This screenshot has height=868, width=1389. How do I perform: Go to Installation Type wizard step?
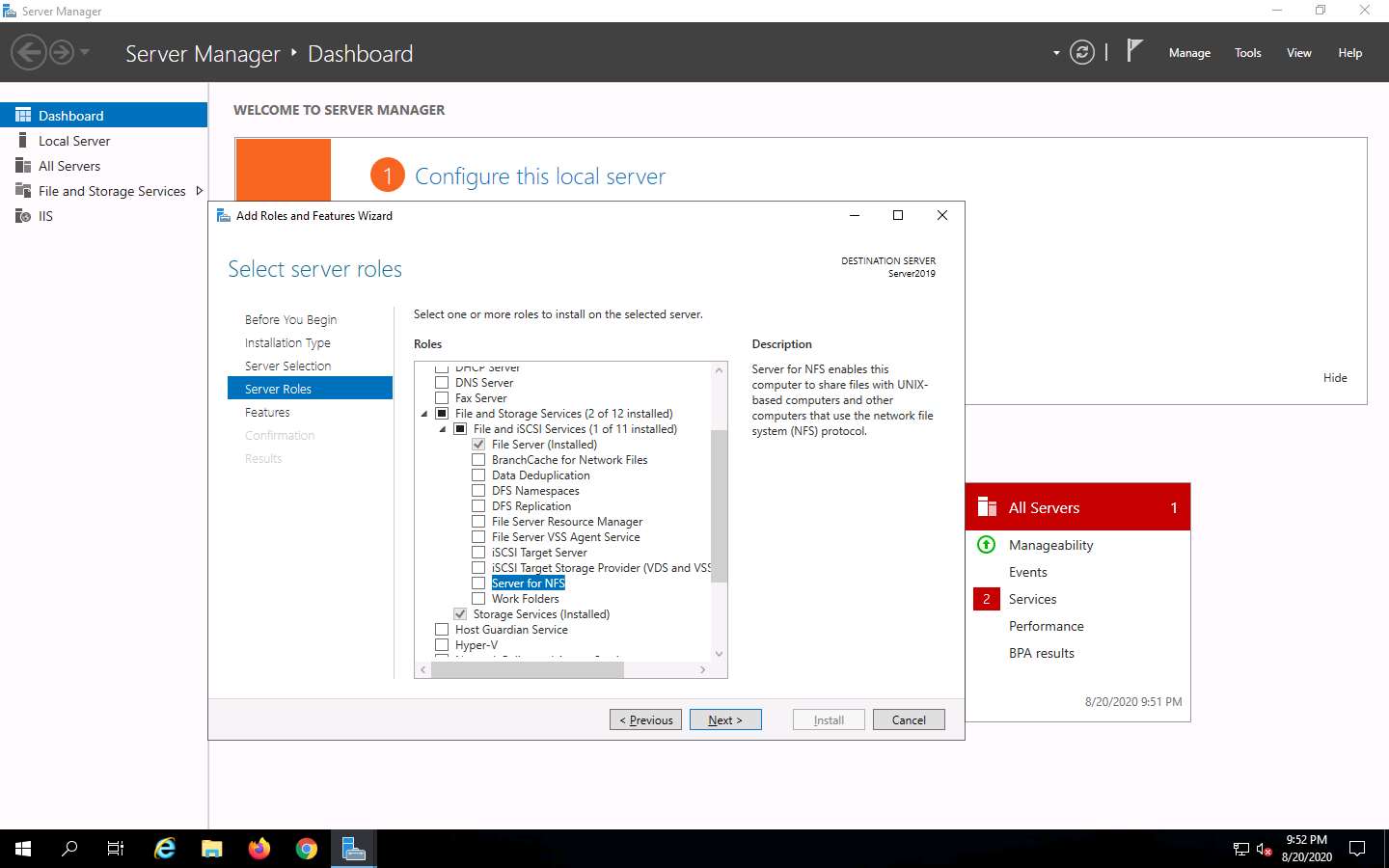287,342
